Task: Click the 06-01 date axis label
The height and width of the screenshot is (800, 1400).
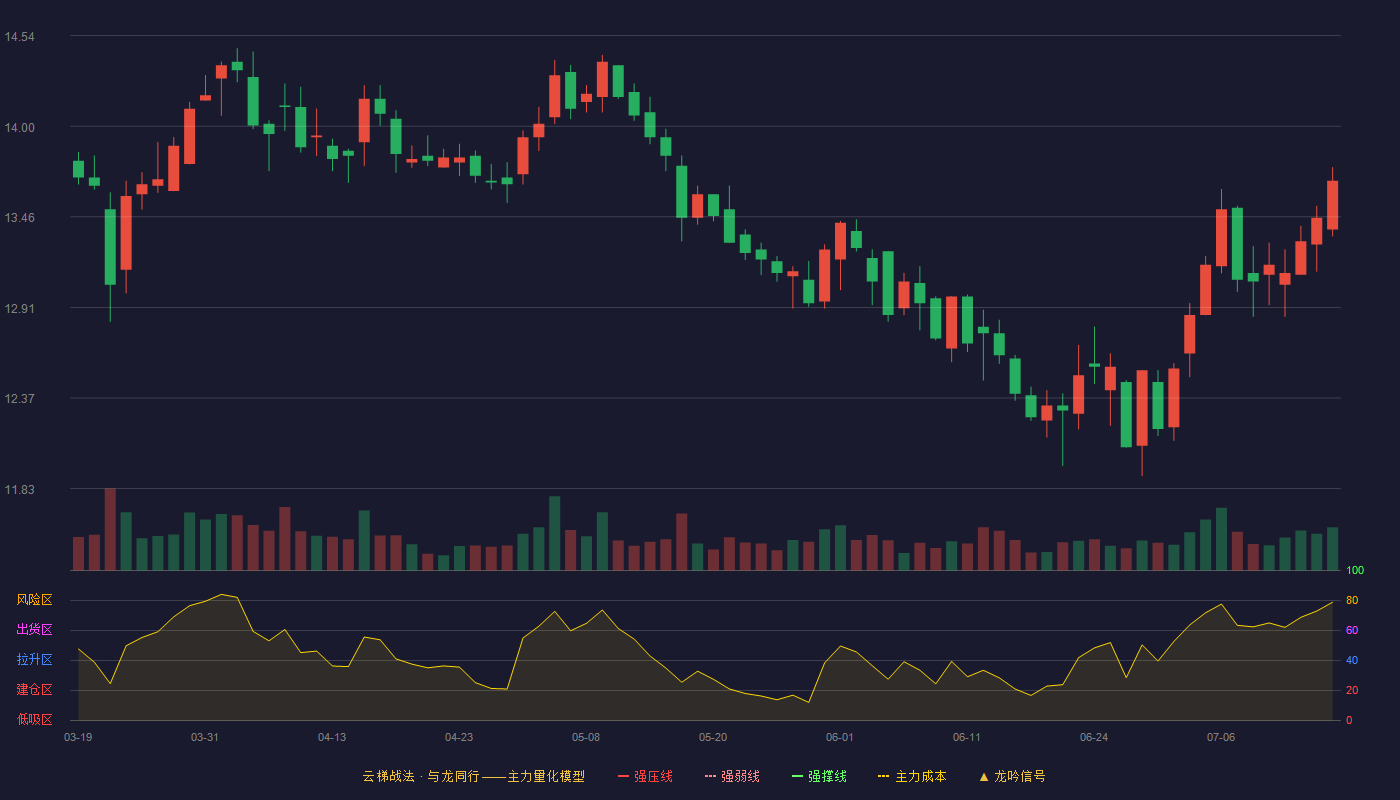Action: [x=840, y=737]
